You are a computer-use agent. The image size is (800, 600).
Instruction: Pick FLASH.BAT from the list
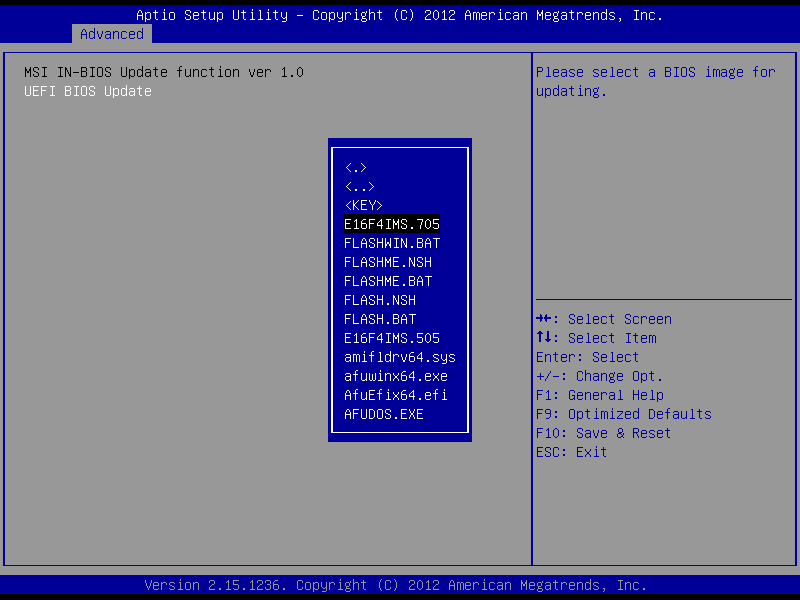pyautogui.click(x=380, y=319)
